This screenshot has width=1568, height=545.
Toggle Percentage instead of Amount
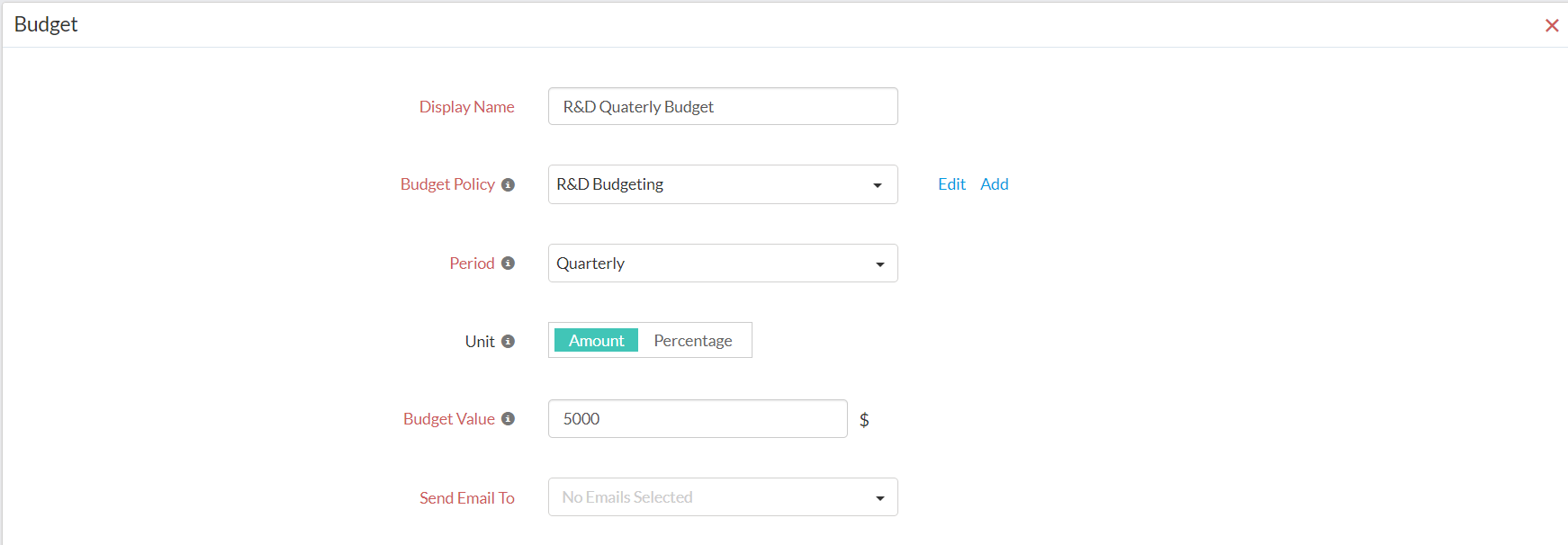[x=693, y=340]
